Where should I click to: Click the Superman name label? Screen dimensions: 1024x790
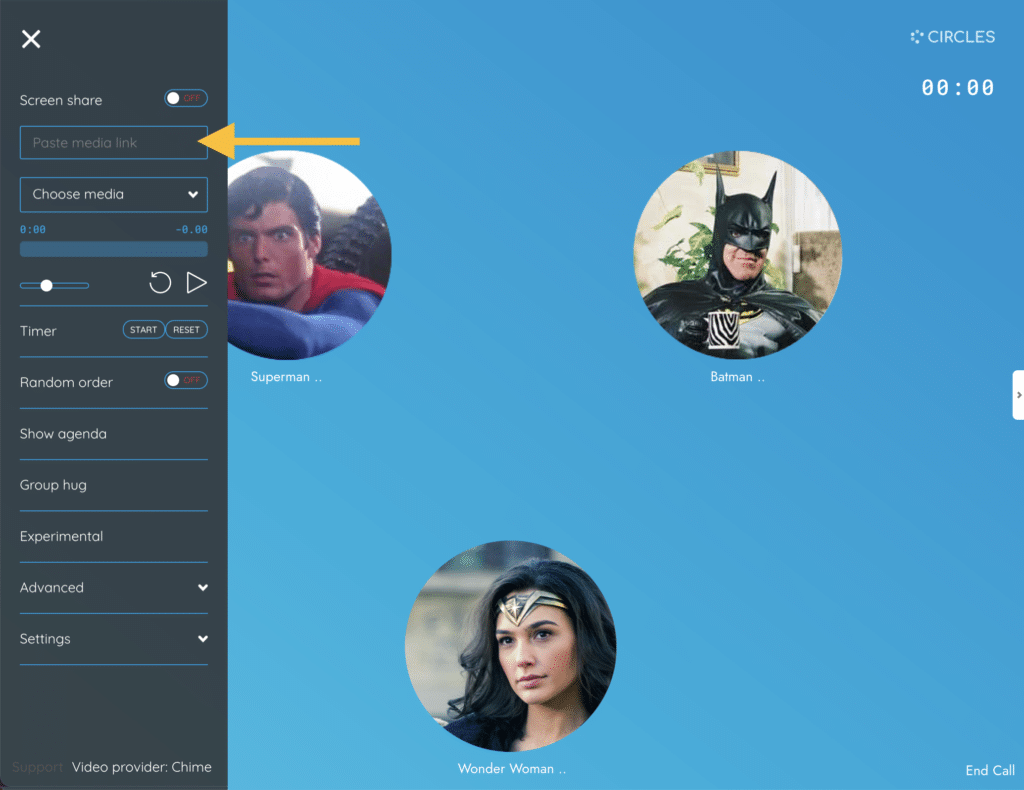tap(286, 377)
